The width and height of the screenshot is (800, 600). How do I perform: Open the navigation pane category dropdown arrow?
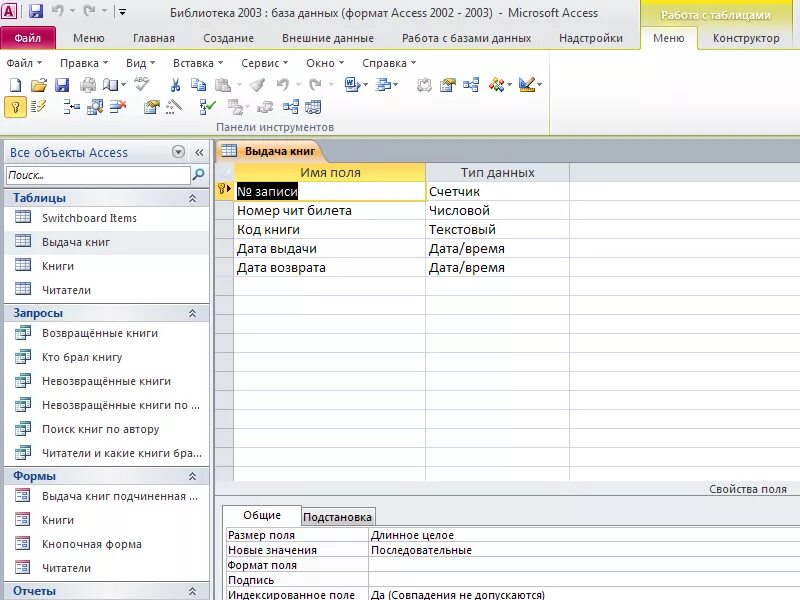pyautogui.click(x=178, y=152)
